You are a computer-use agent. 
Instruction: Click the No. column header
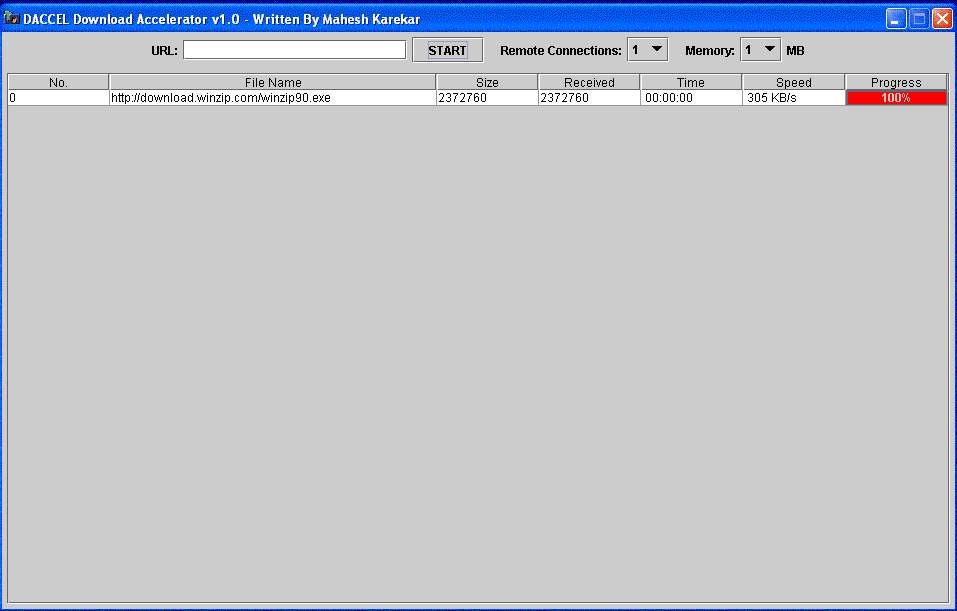point(59,82)
